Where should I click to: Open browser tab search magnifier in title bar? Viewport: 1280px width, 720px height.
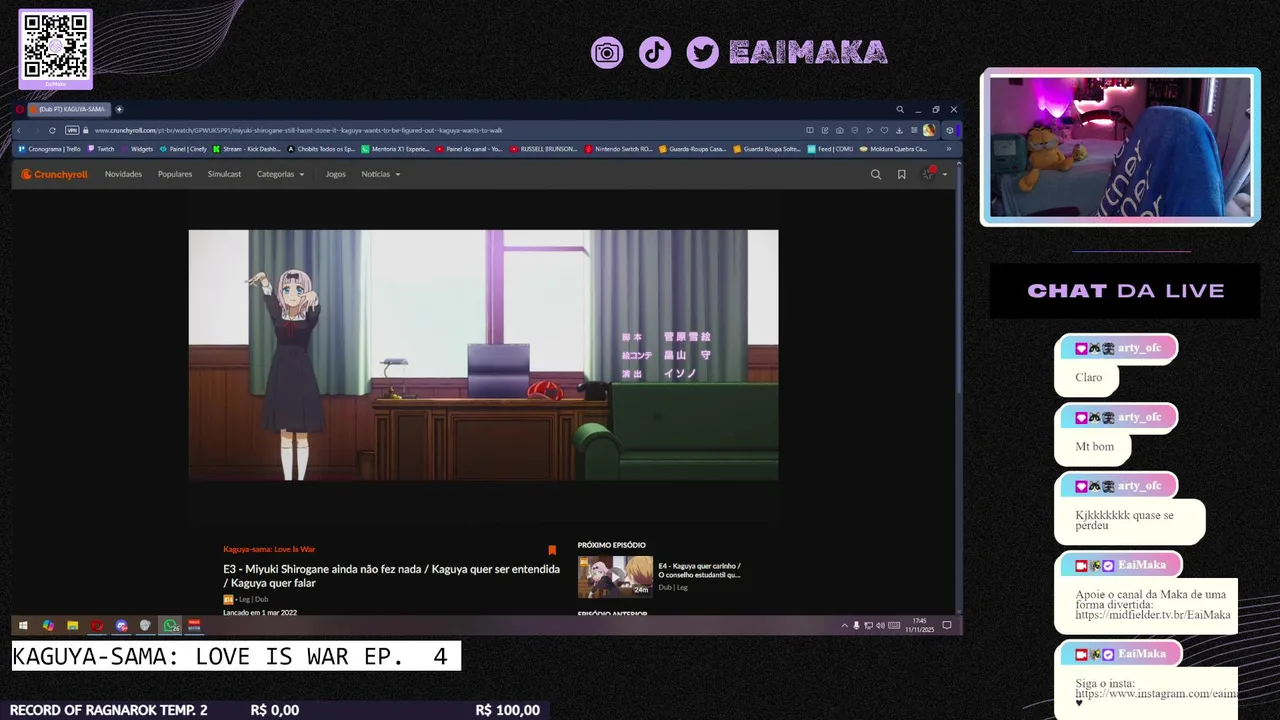[x=900, y=109]
